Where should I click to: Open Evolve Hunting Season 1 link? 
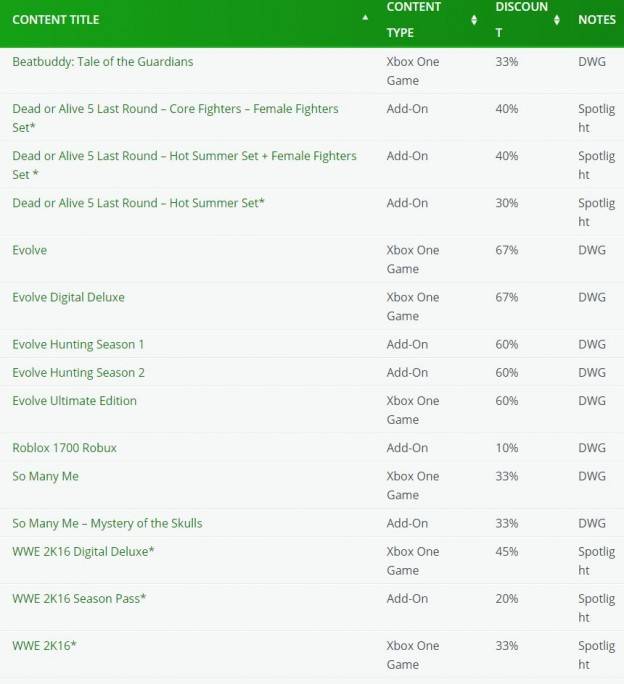pos(78,344)
